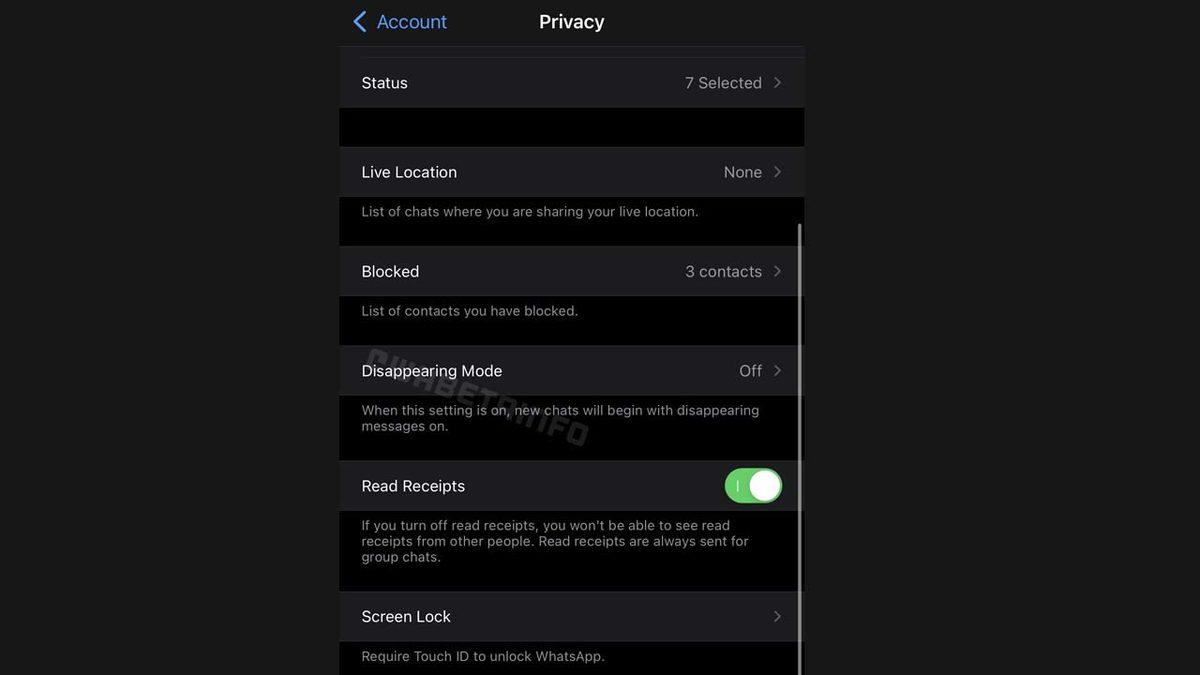This screenshot has height=675, width=1200.
Task: Click the '7 Selected' status value
Action: (723, 83)
